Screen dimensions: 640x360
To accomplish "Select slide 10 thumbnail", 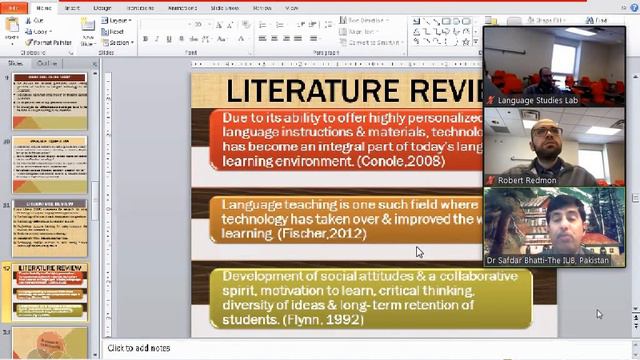I will pyautogui.click(x=50, y=165).
